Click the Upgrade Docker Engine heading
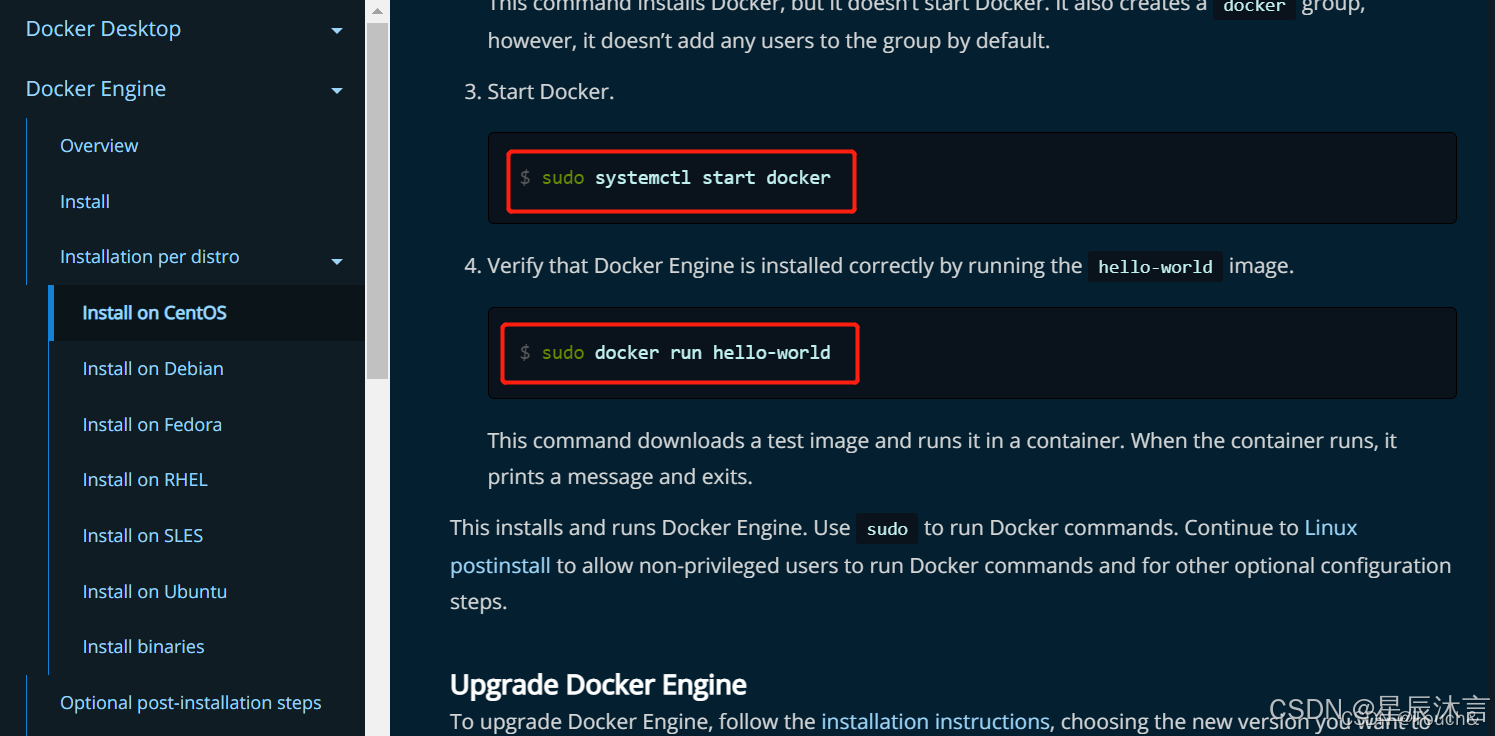1495x736 pixels. click(x=598, y=685)
